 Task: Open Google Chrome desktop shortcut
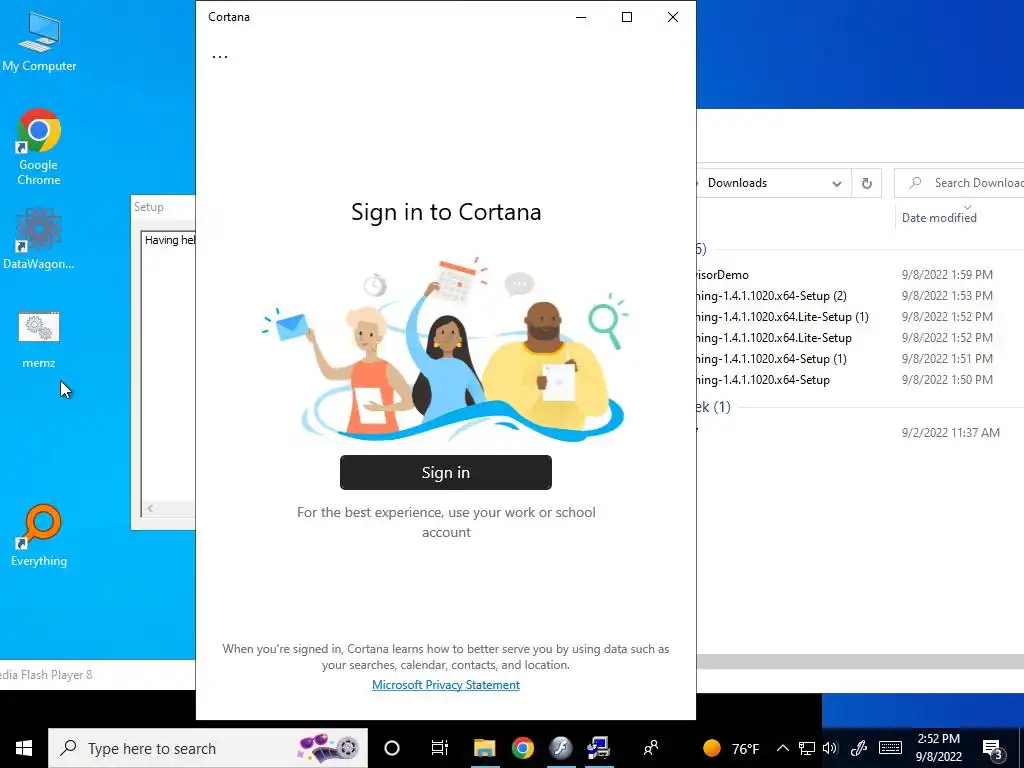coord(39,147)
